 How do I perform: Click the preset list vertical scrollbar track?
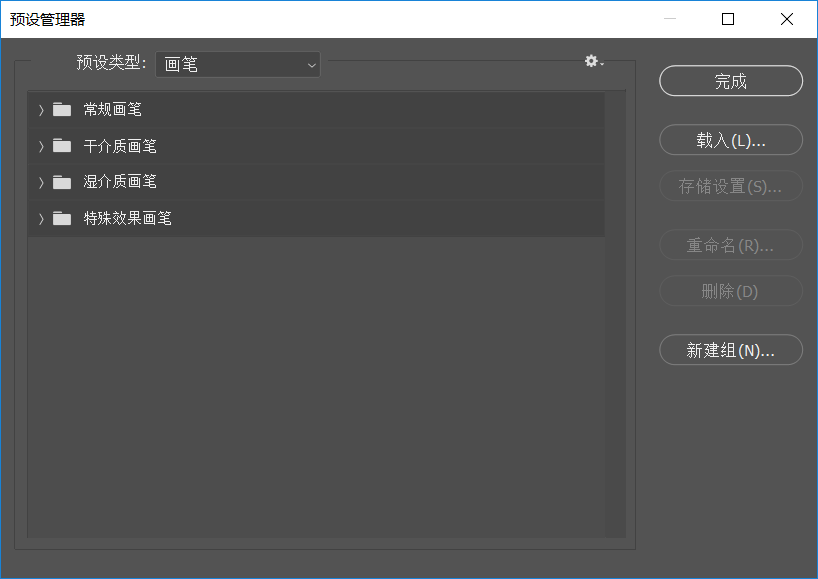pos(616,315)
